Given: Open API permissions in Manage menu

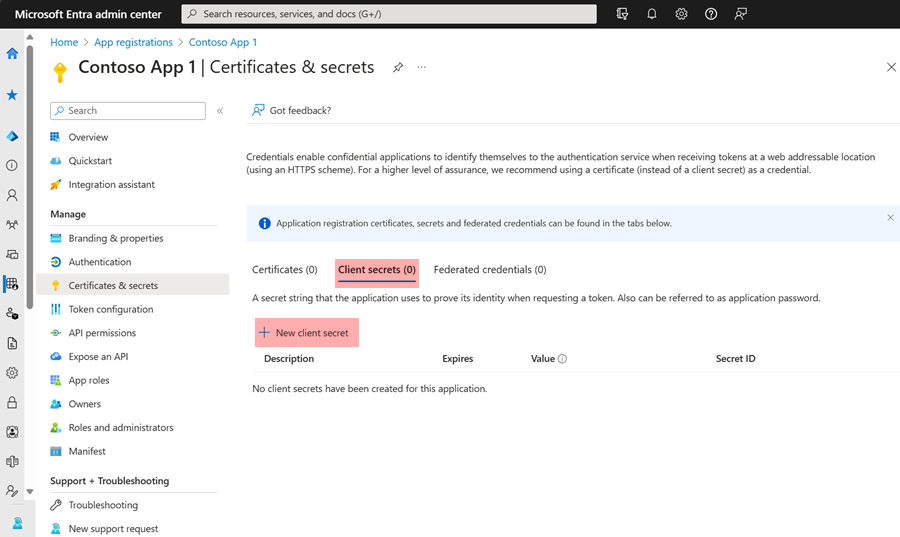Looking at the screenshot, I should [x=102, y=333].
